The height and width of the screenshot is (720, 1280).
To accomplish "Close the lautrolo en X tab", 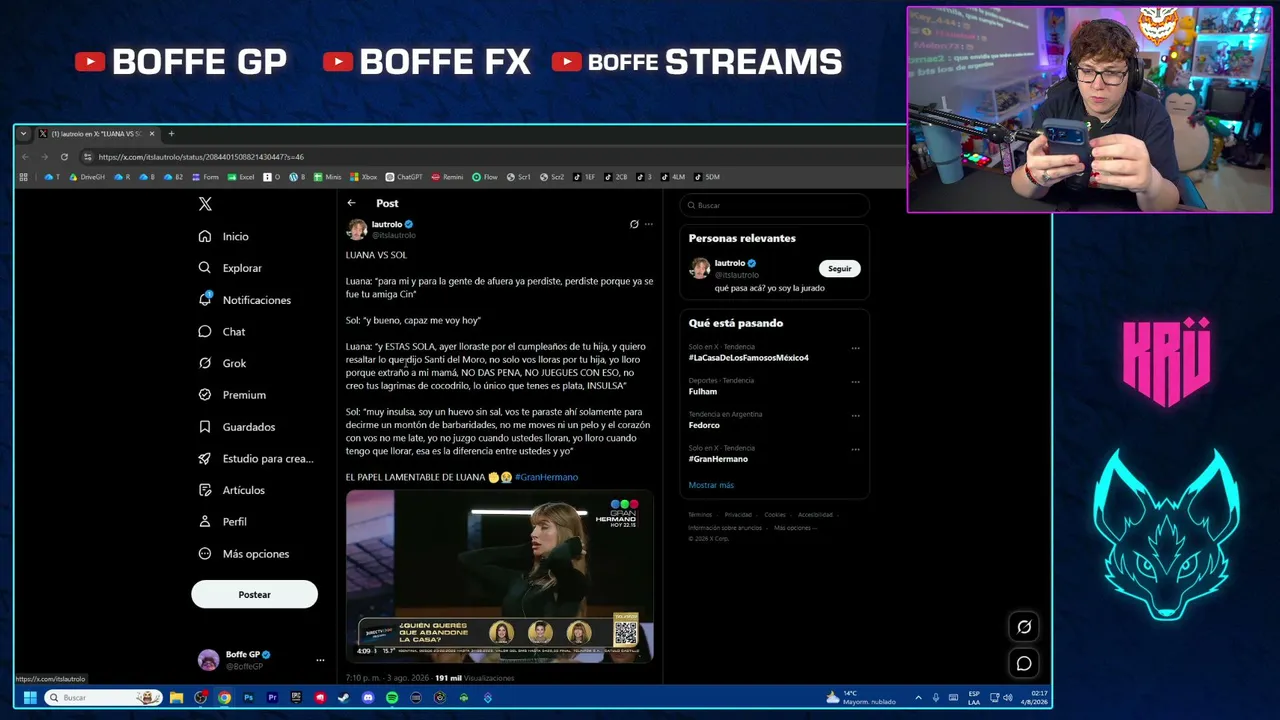I will click(x=152, y=134).
